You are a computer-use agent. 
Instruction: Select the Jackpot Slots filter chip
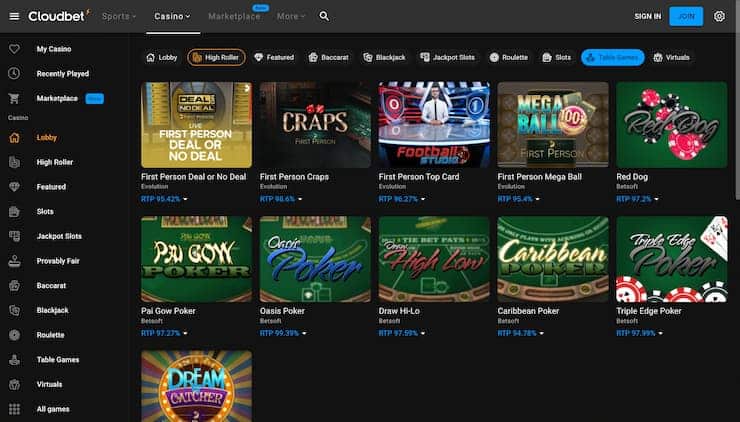[447, 58]
